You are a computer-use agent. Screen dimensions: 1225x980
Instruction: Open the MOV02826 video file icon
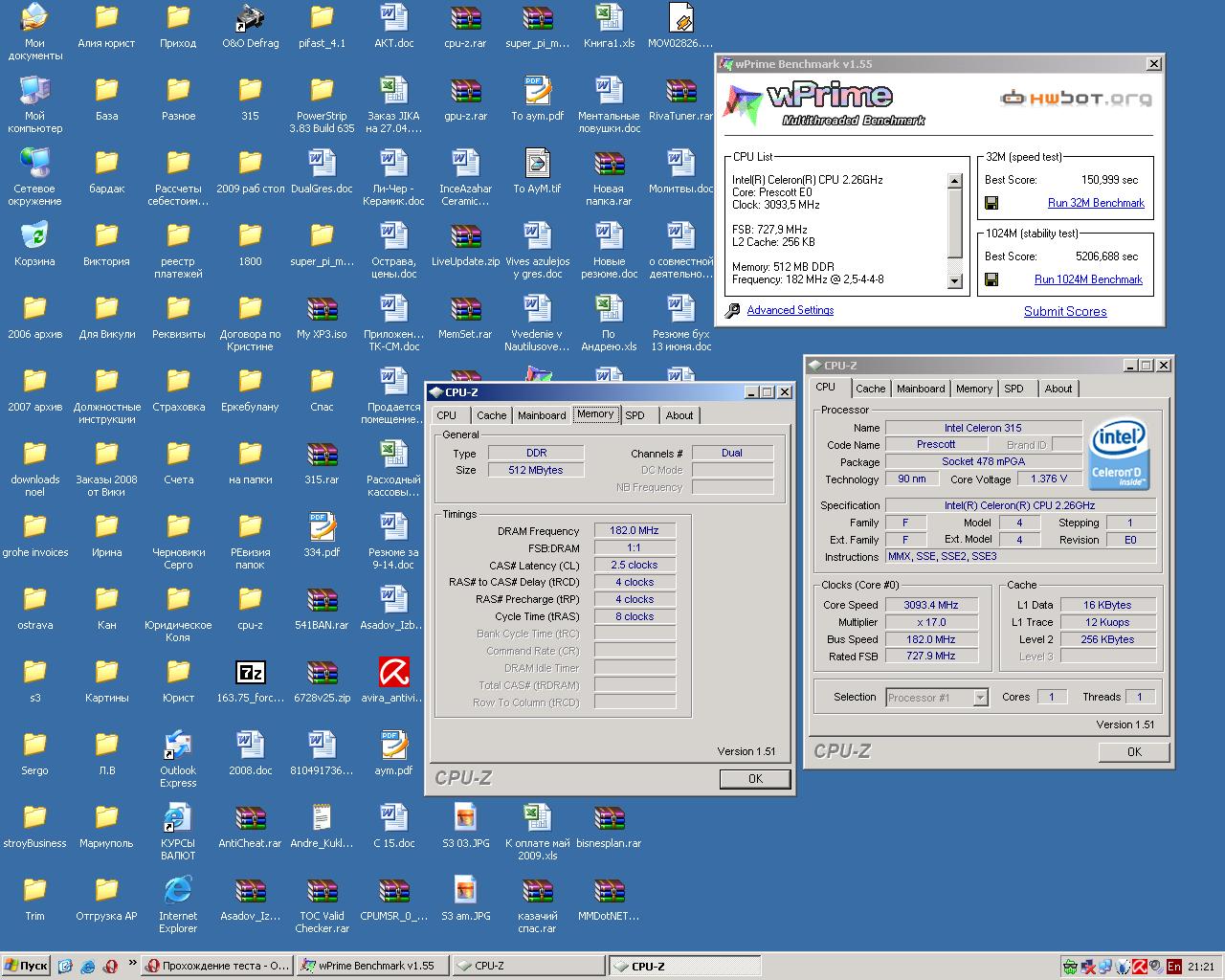680,18
